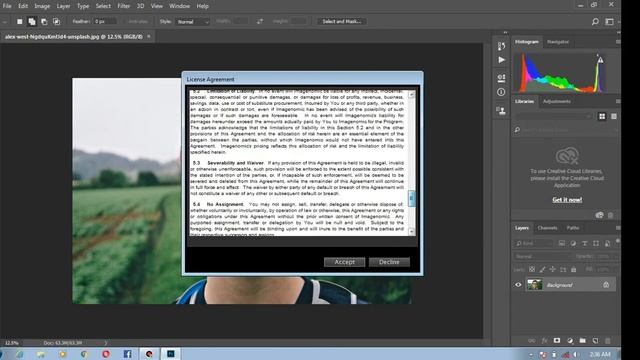
Task: Open Style dropdown showing Normal
Action: click(x=193, y=22)
